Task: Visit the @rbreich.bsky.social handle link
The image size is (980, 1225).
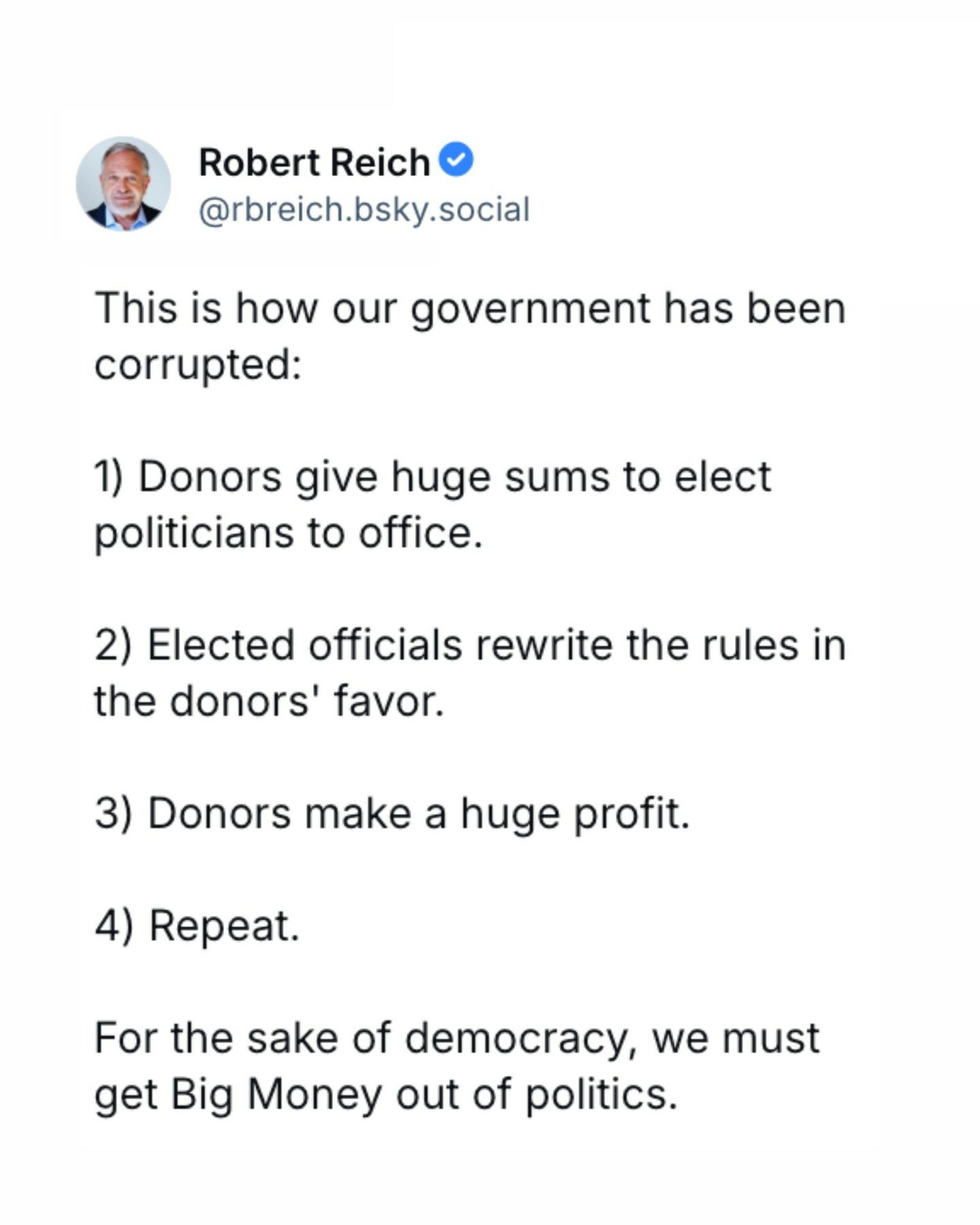Action: coord(363,209)
